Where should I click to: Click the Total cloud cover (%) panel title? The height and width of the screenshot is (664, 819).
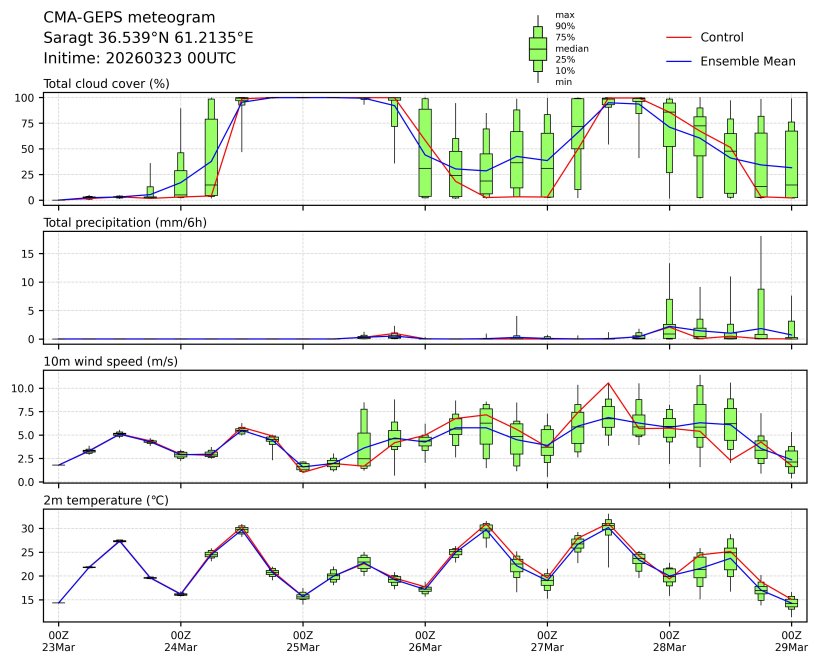pos(106,83)
